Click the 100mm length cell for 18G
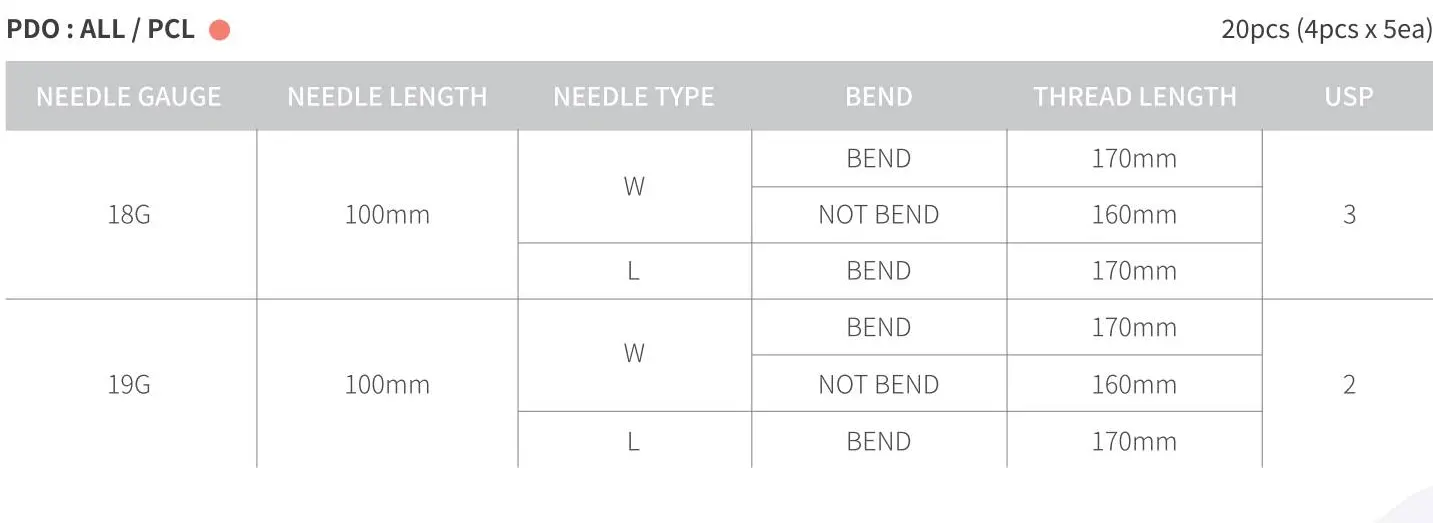 (x=387, y=215)
